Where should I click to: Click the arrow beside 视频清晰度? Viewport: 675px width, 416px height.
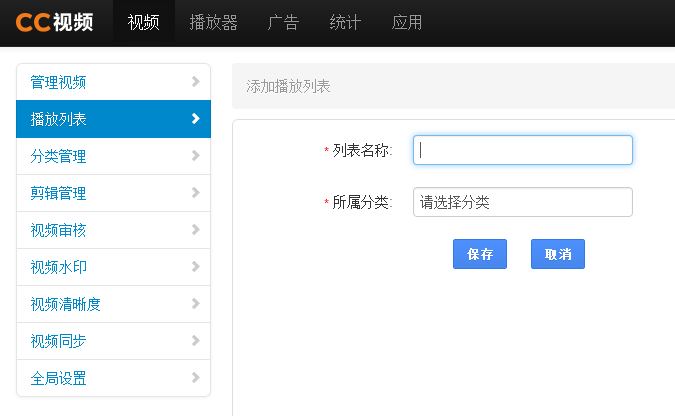(195, 304)
